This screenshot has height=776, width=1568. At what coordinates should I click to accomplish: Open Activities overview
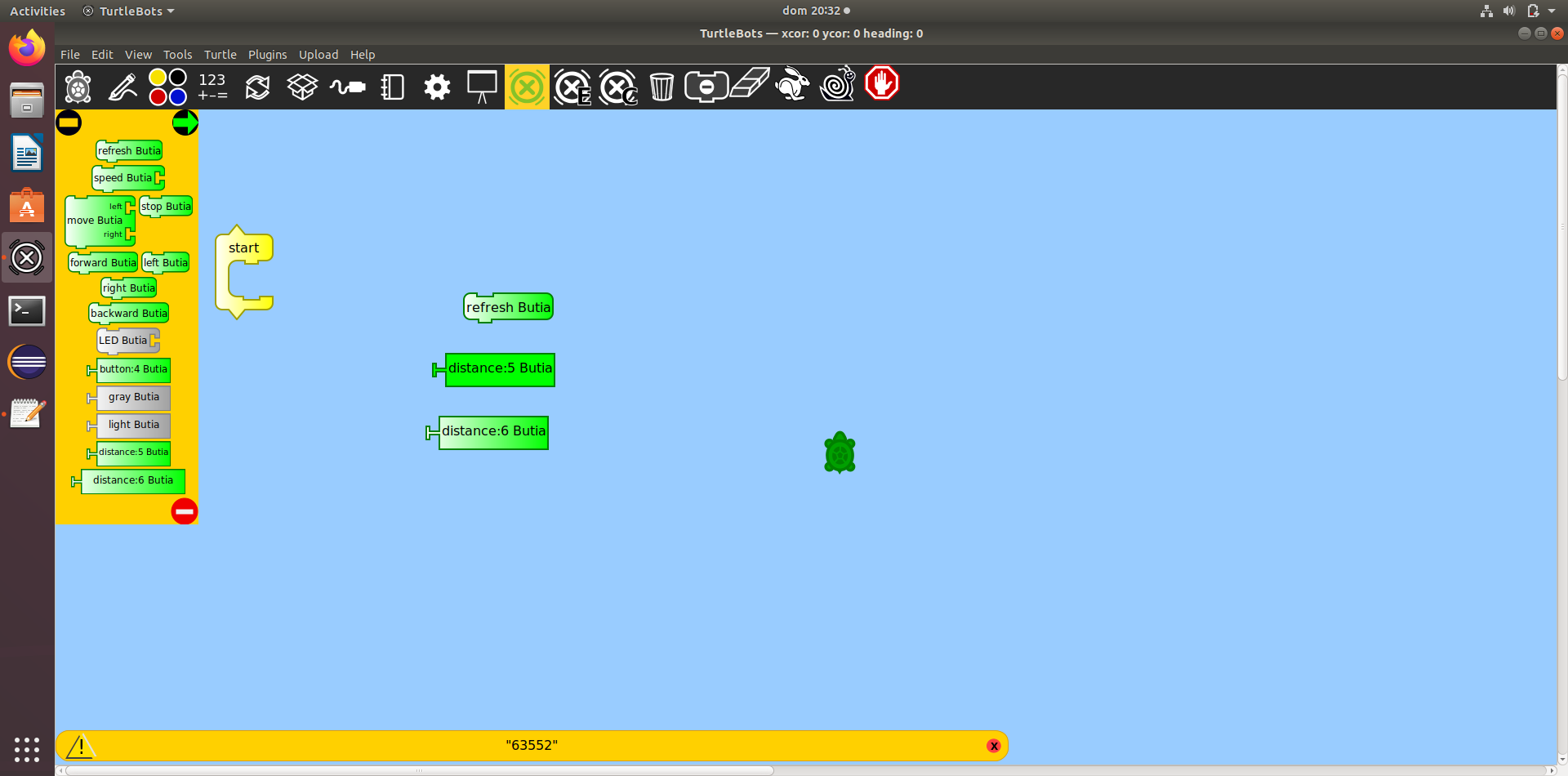(x=38, y=11)
